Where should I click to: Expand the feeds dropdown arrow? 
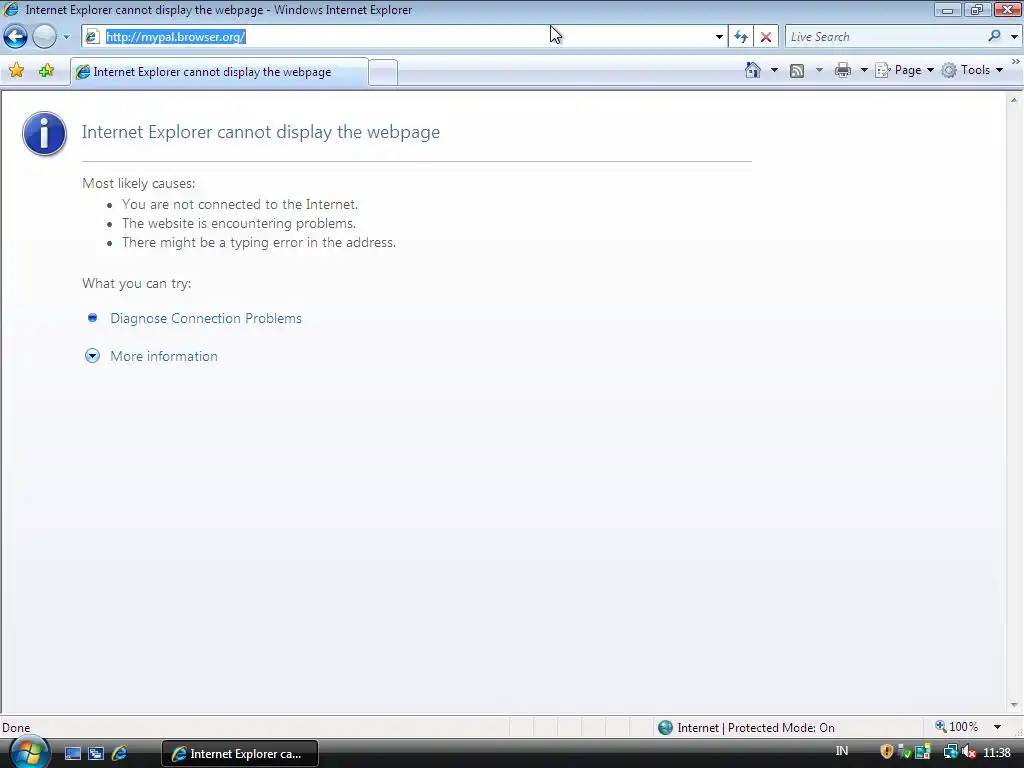pos(819,70)
